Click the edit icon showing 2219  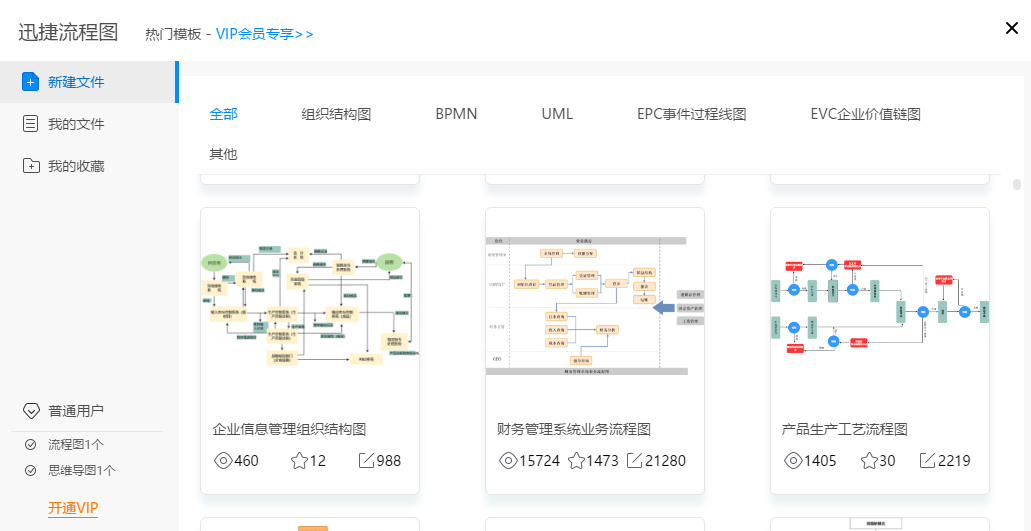click(927, 461)
